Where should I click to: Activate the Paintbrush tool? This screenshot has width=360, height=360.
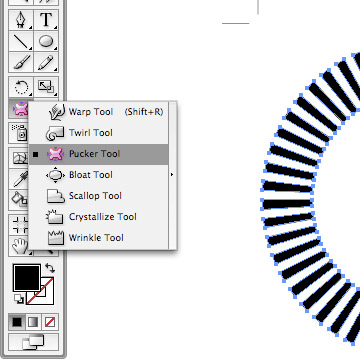pyautogui.click(x=21, y=62)
